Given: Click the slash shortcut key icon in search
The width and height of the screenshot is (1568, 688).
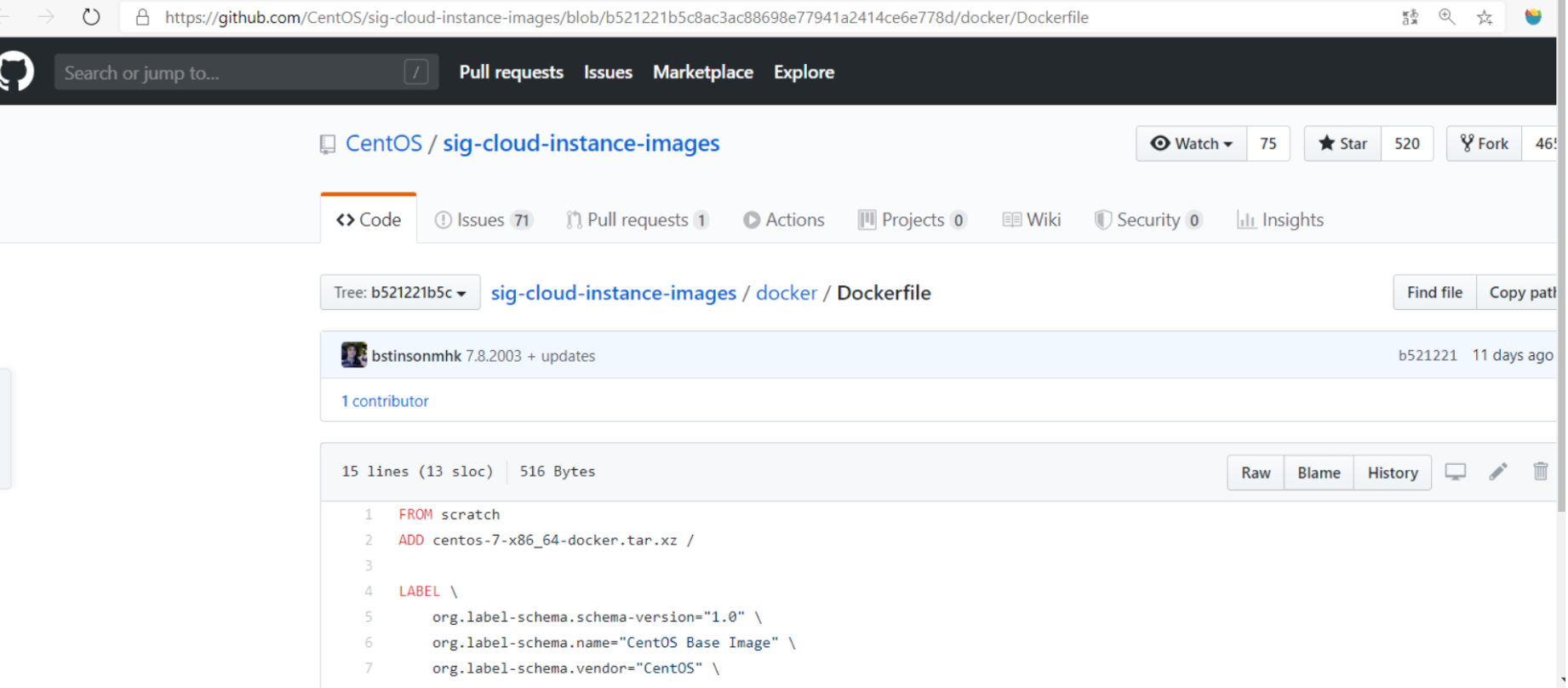Looking at the screenshot, I should point(416,72).
